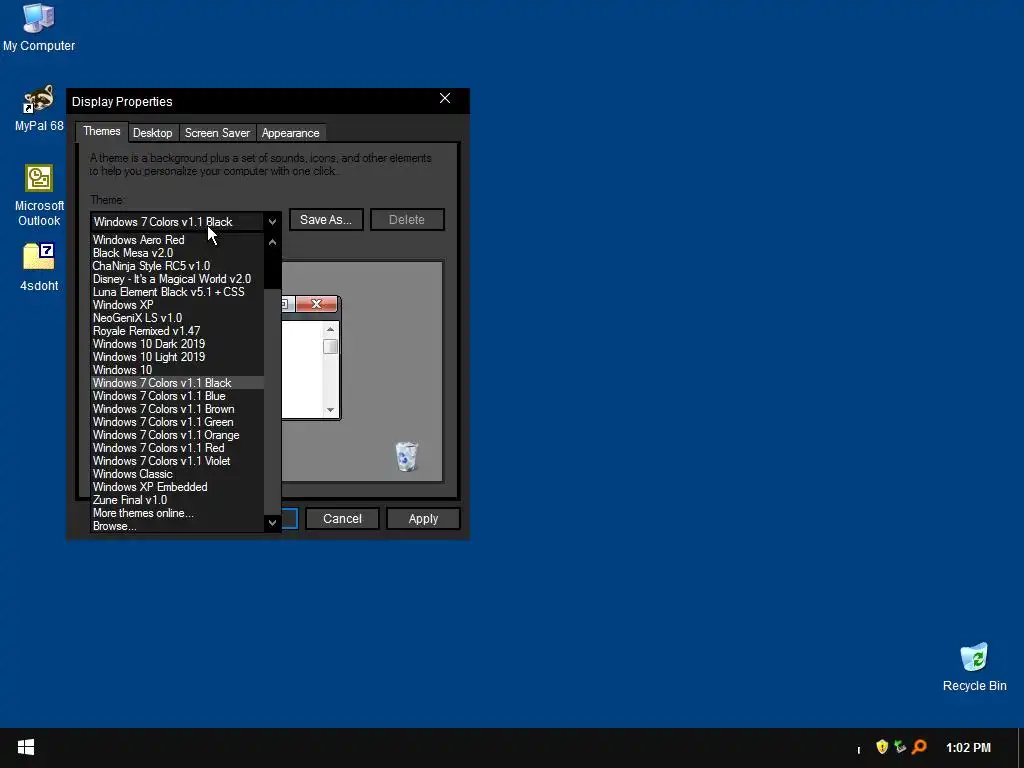The height and width of the screenshot is (768, 1024).
Task: Click the yellow security shield tray icon
Action: tap(882, 746)
